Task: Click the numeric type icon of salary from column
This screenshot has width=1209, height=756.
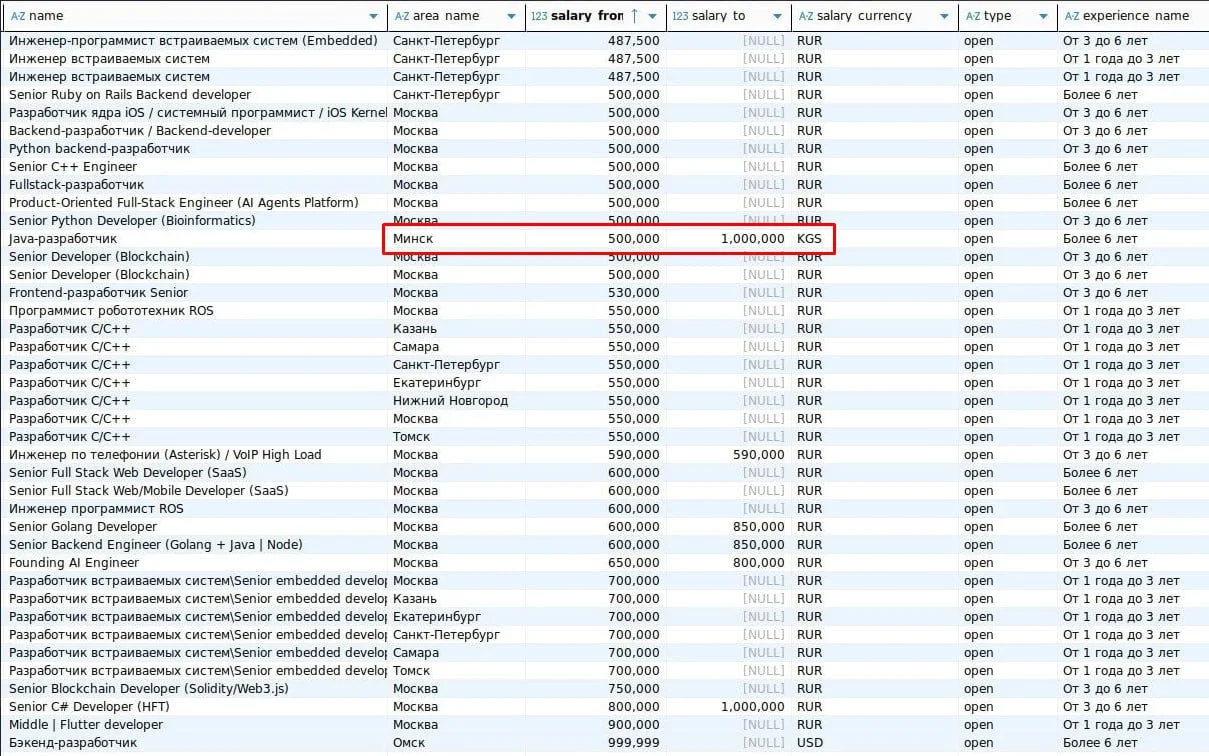Action: [539, 16]
